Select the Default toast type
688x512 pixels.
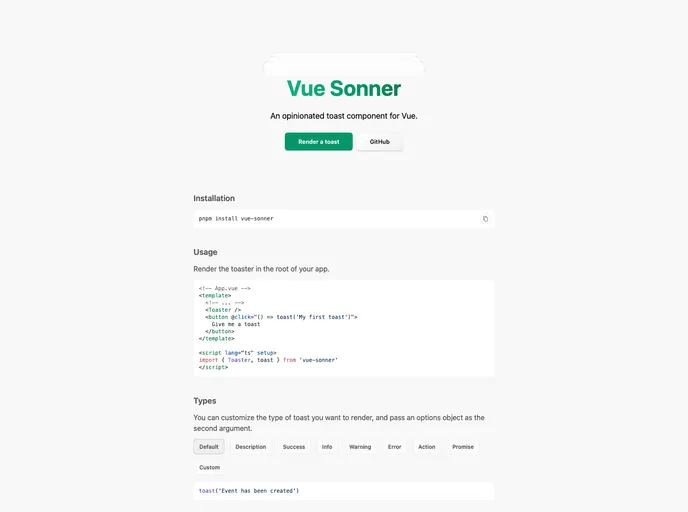pos(209,447)
